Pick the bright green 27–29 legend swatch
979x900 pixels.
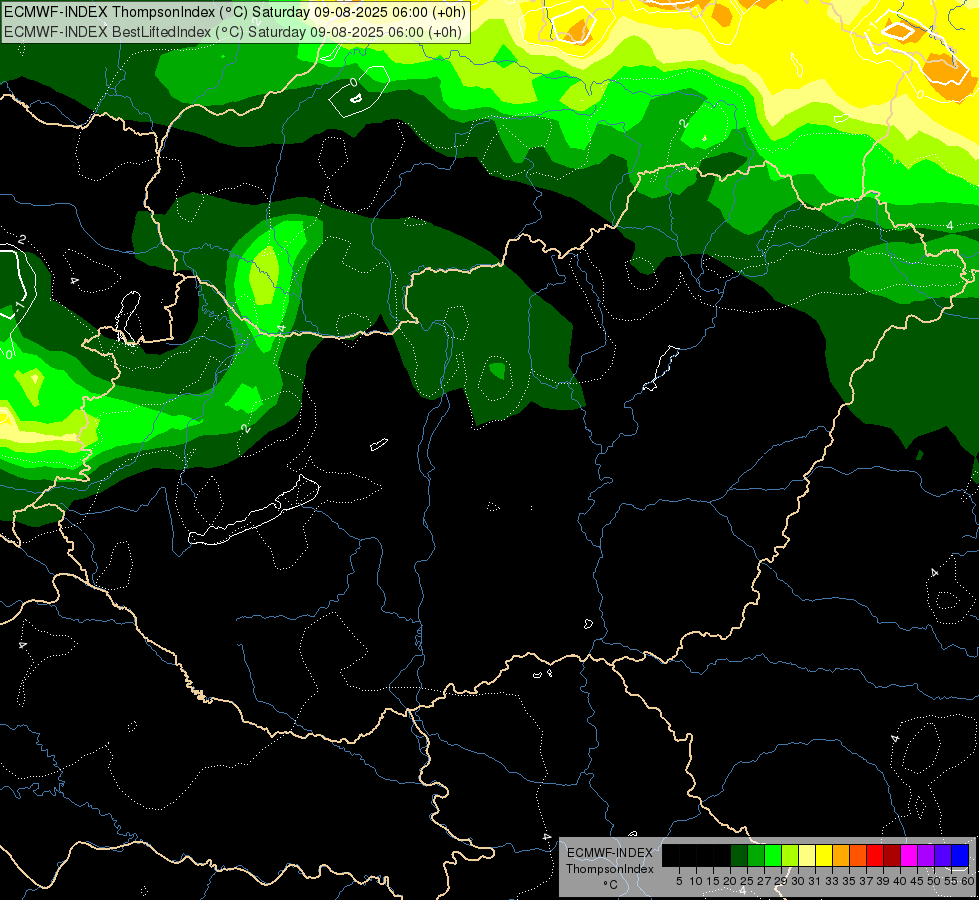tap(773, 855)
